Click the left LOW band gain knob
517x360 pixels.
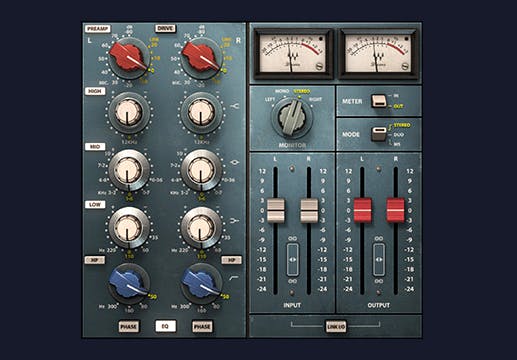pyautogui.click(x=129, y=227)
